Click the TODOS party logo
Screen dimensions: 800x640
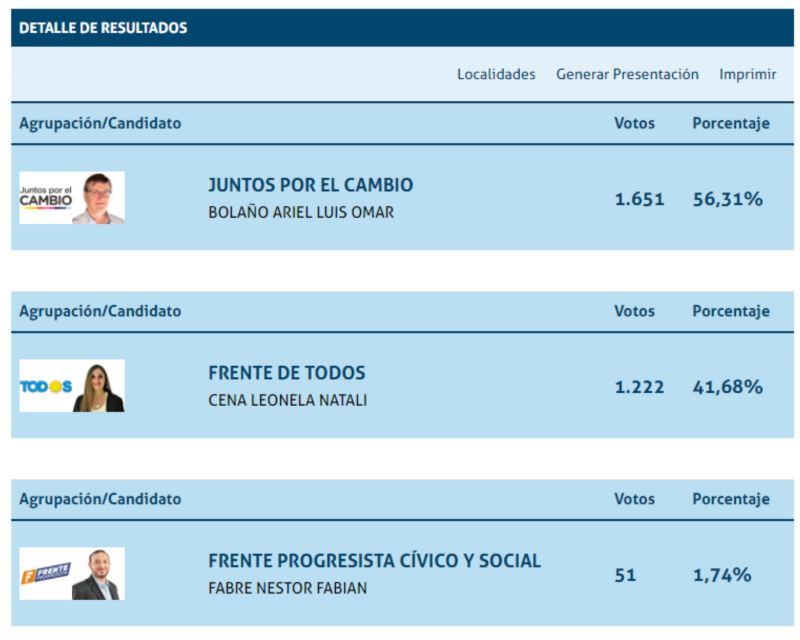pos(46,386)
